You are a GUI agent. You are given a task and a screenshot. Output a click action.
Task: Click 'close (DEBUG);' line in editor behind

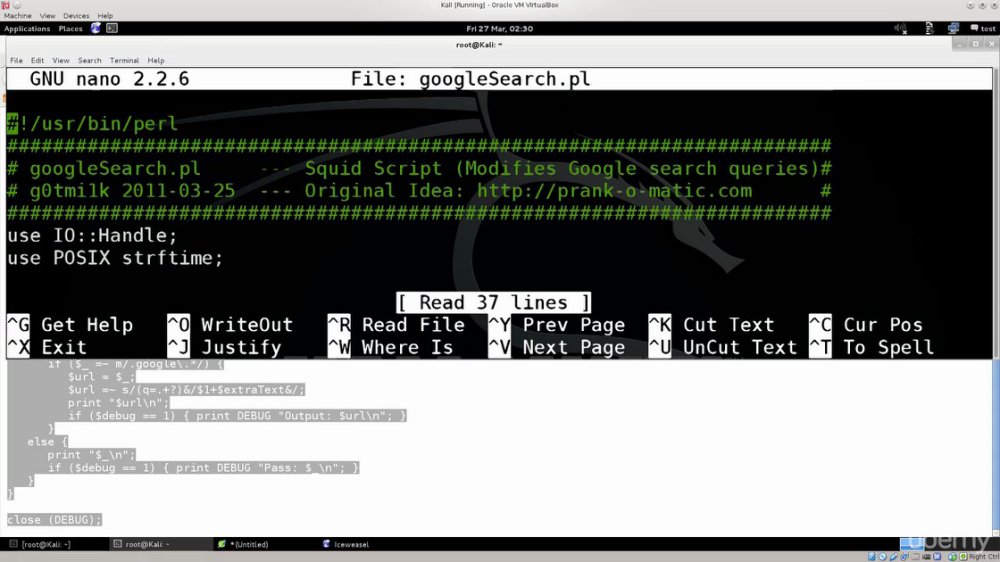tap(54, 520)
